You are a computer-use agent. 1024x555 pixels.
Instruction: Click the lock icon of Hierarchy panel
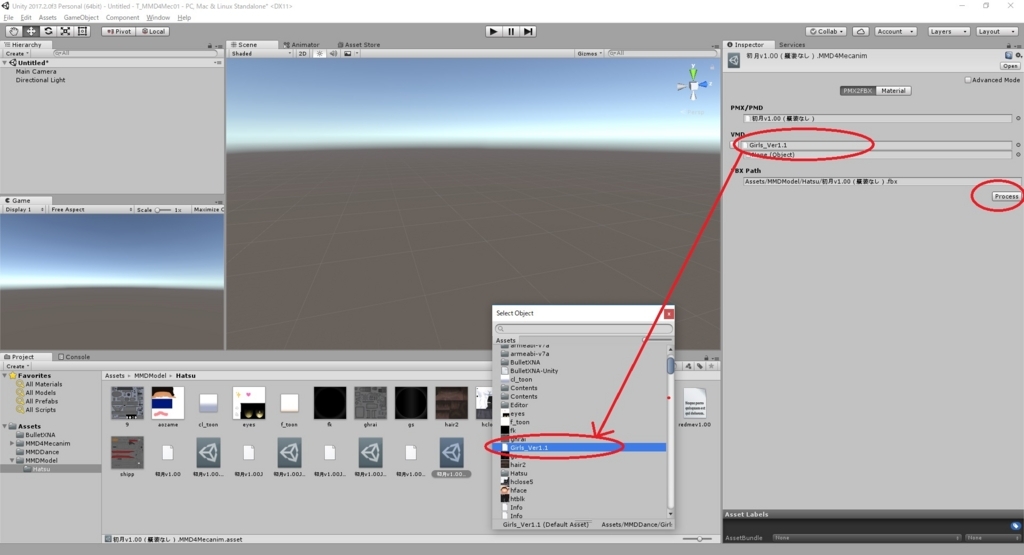[210, 45]
